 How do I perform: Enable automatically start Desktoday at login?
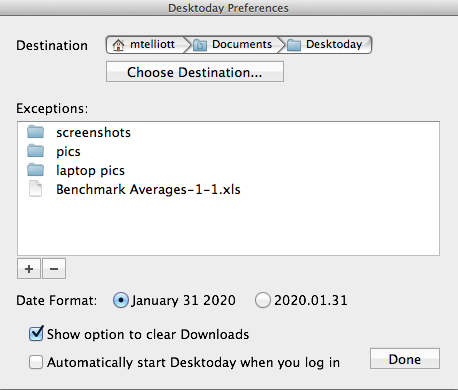click(36, 362)
